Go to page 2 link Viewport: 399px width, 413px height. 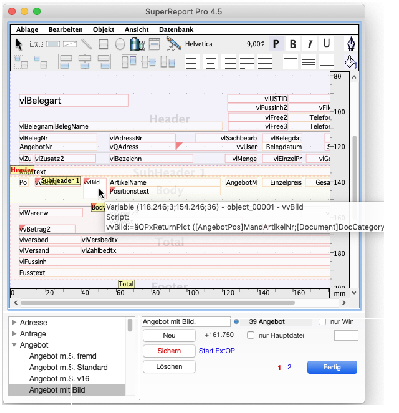click(x=289, y=367)
